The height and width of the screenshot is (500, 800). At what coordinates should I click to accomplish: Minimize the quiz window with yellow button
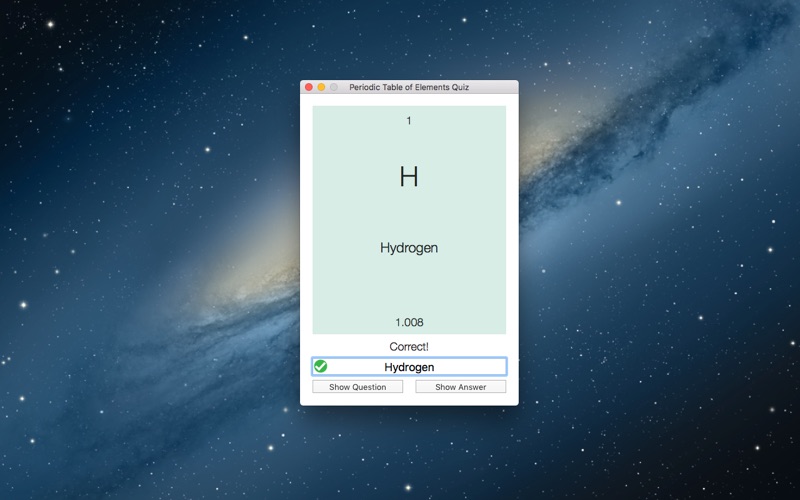click(x=321, y=88)
